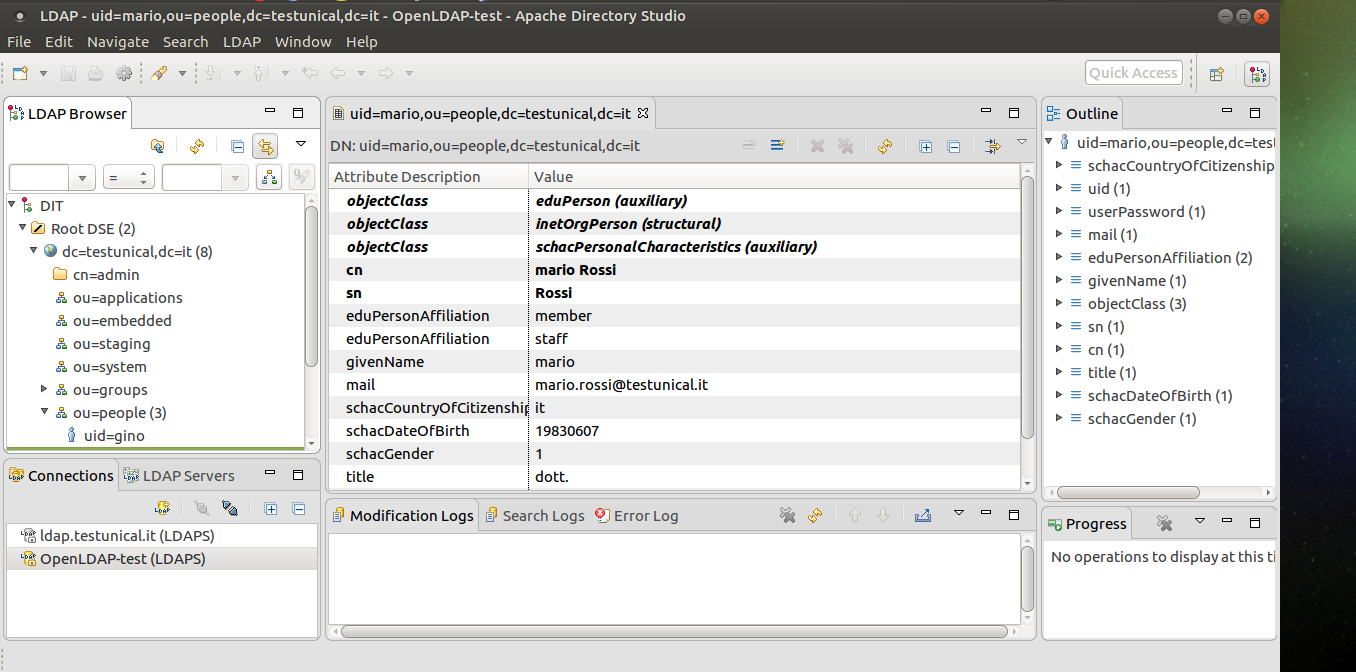Click the Delete All Values icon in entry editor

[845, 146]
